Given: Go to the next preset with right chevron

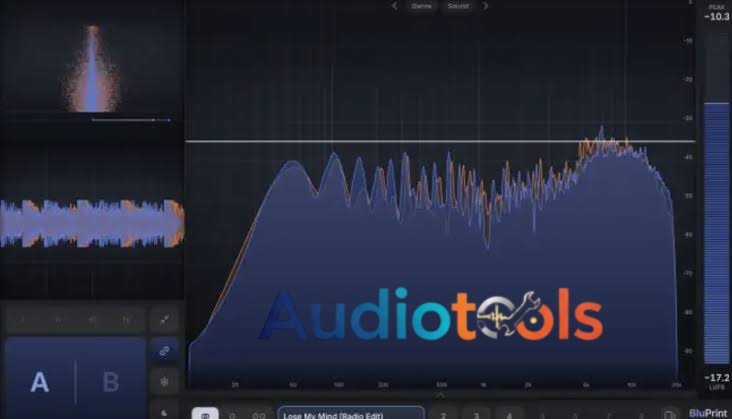Looking at the screenshot, I should coord(486,6).
